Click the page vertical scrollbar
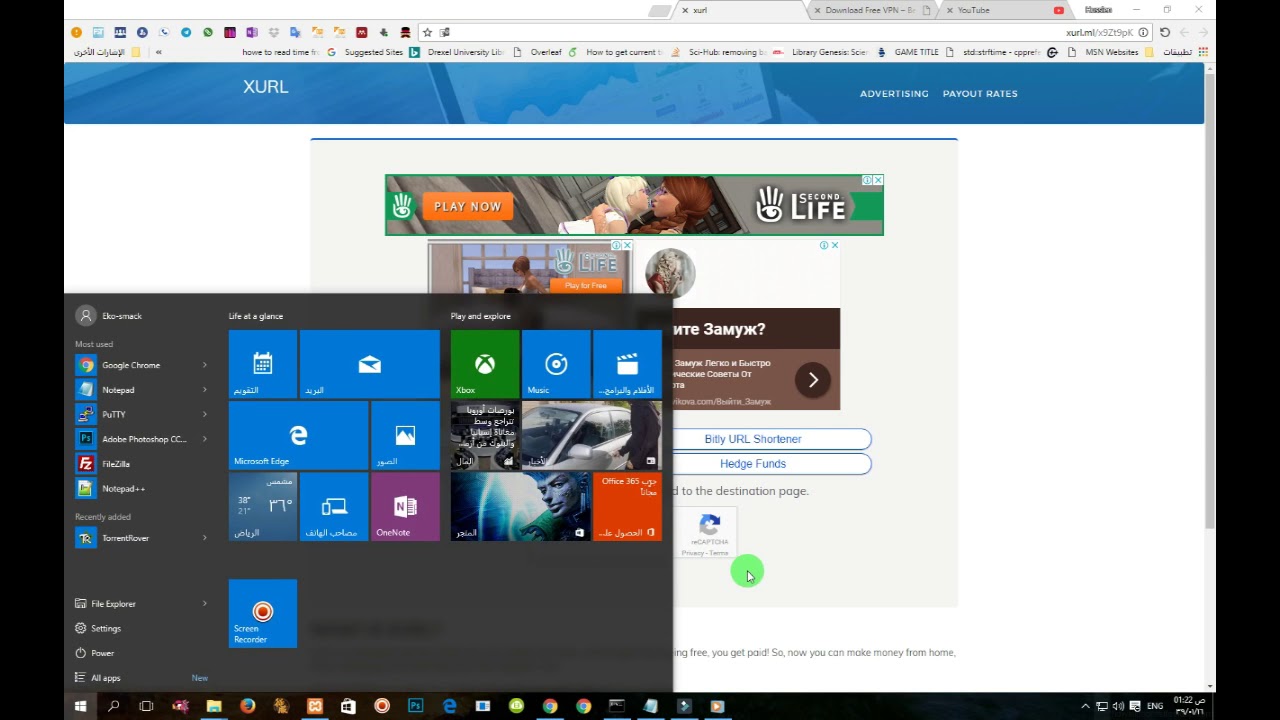 coord(1210,300)
